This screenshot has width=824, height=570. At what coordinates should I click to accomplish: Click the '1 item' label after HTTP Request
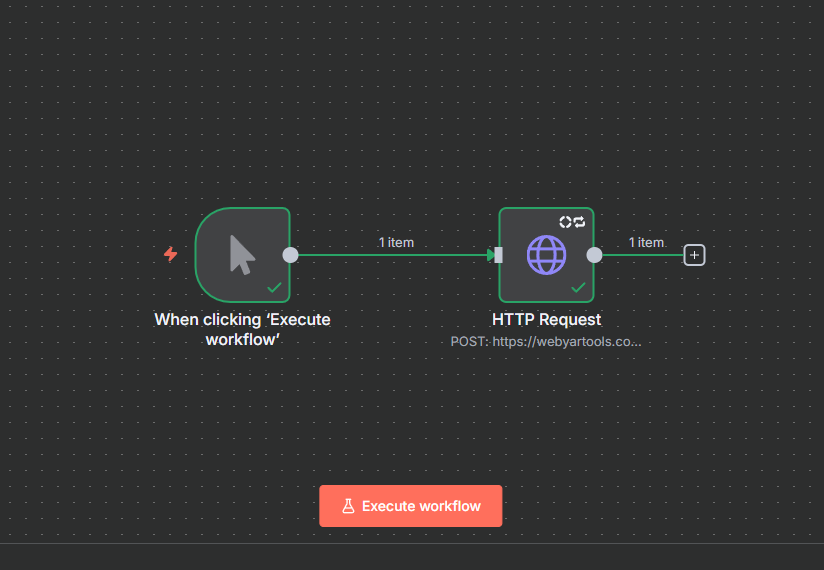pos(646,242)
